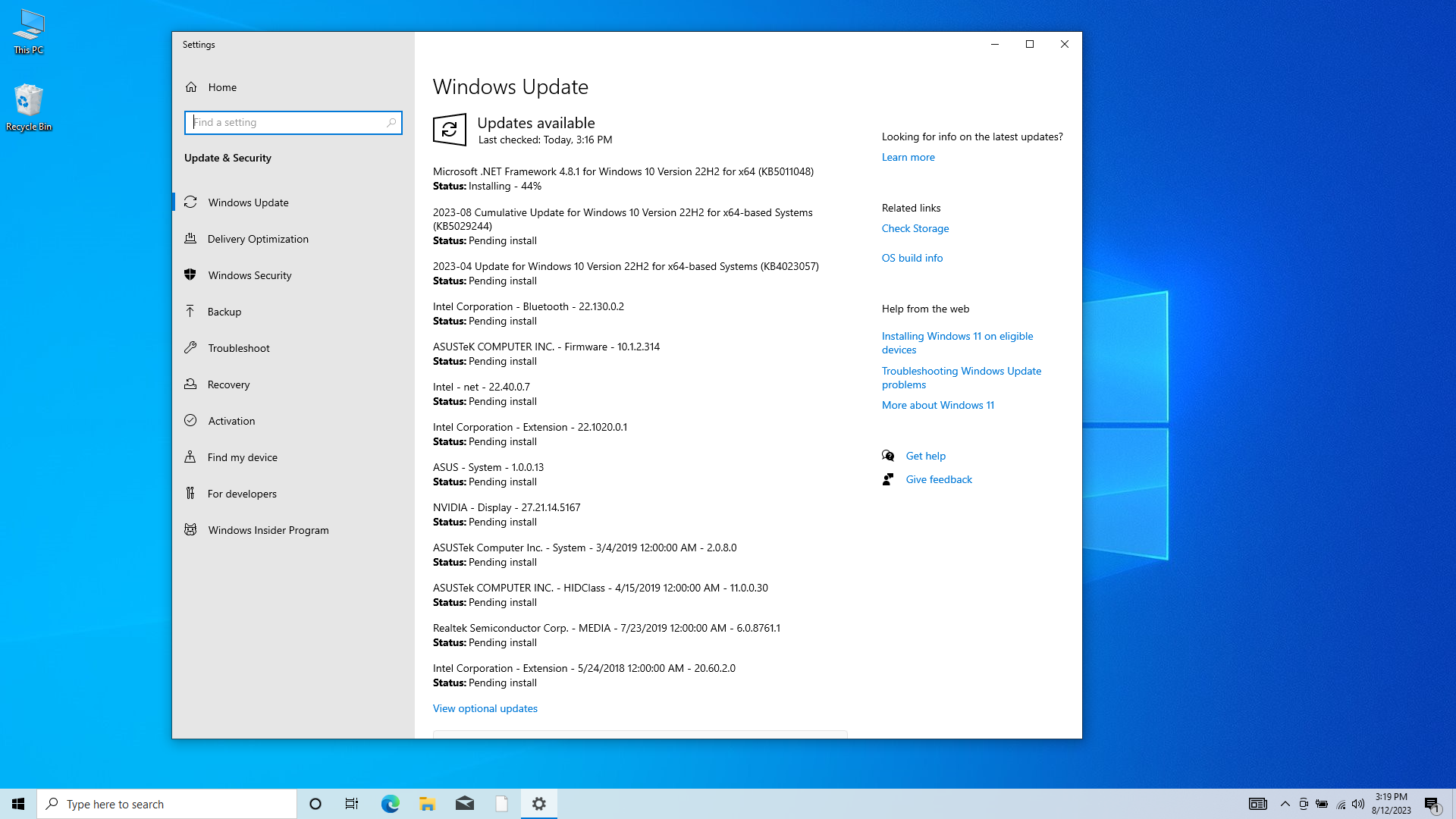The width and height of the screenshot is (1456, 819).
Task: Expand hidden system tray icons chevron
Action: (x=1285, y=804)
